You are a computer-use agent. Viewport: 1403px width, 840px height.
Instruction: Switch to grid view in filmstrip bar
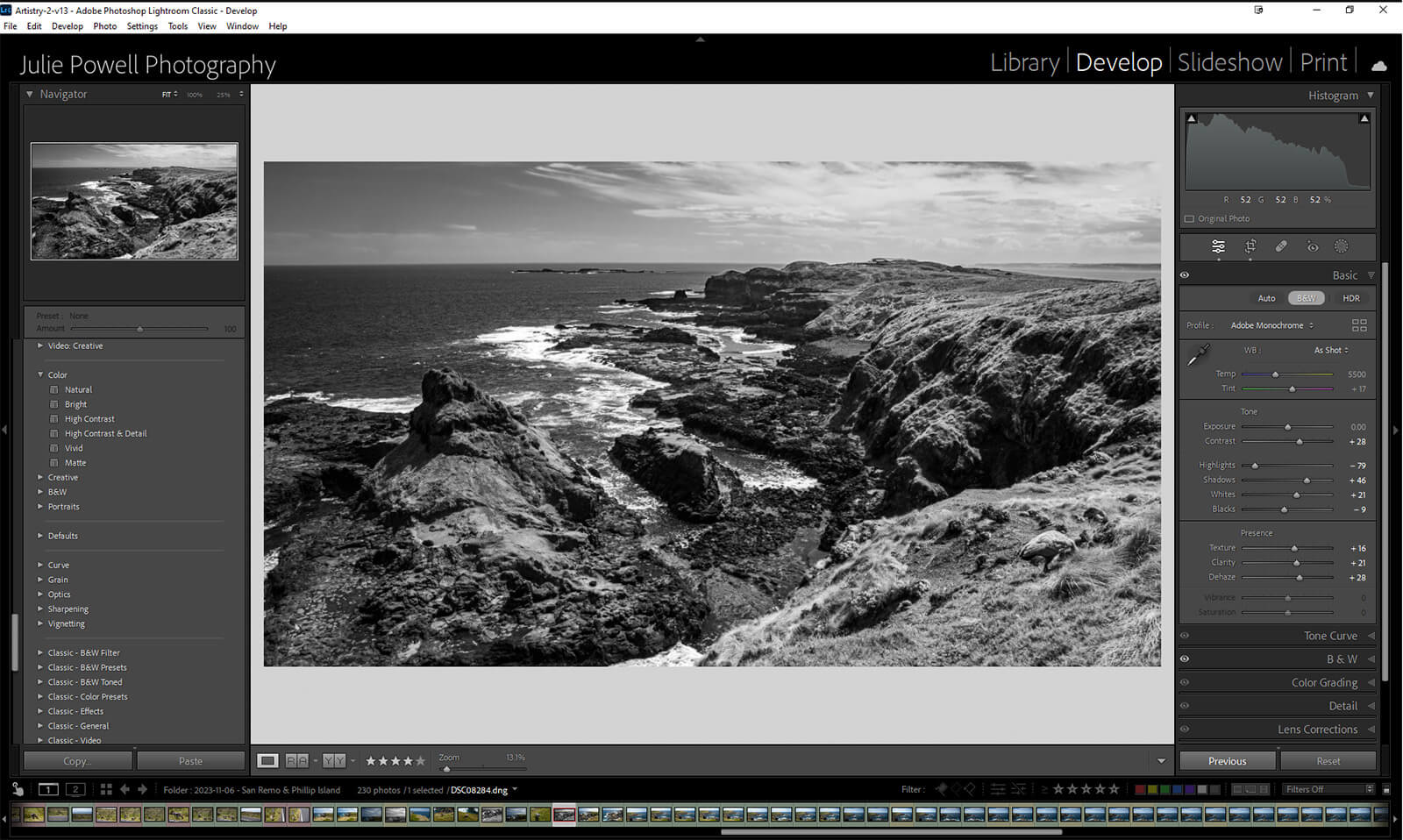tap(106, 789)
